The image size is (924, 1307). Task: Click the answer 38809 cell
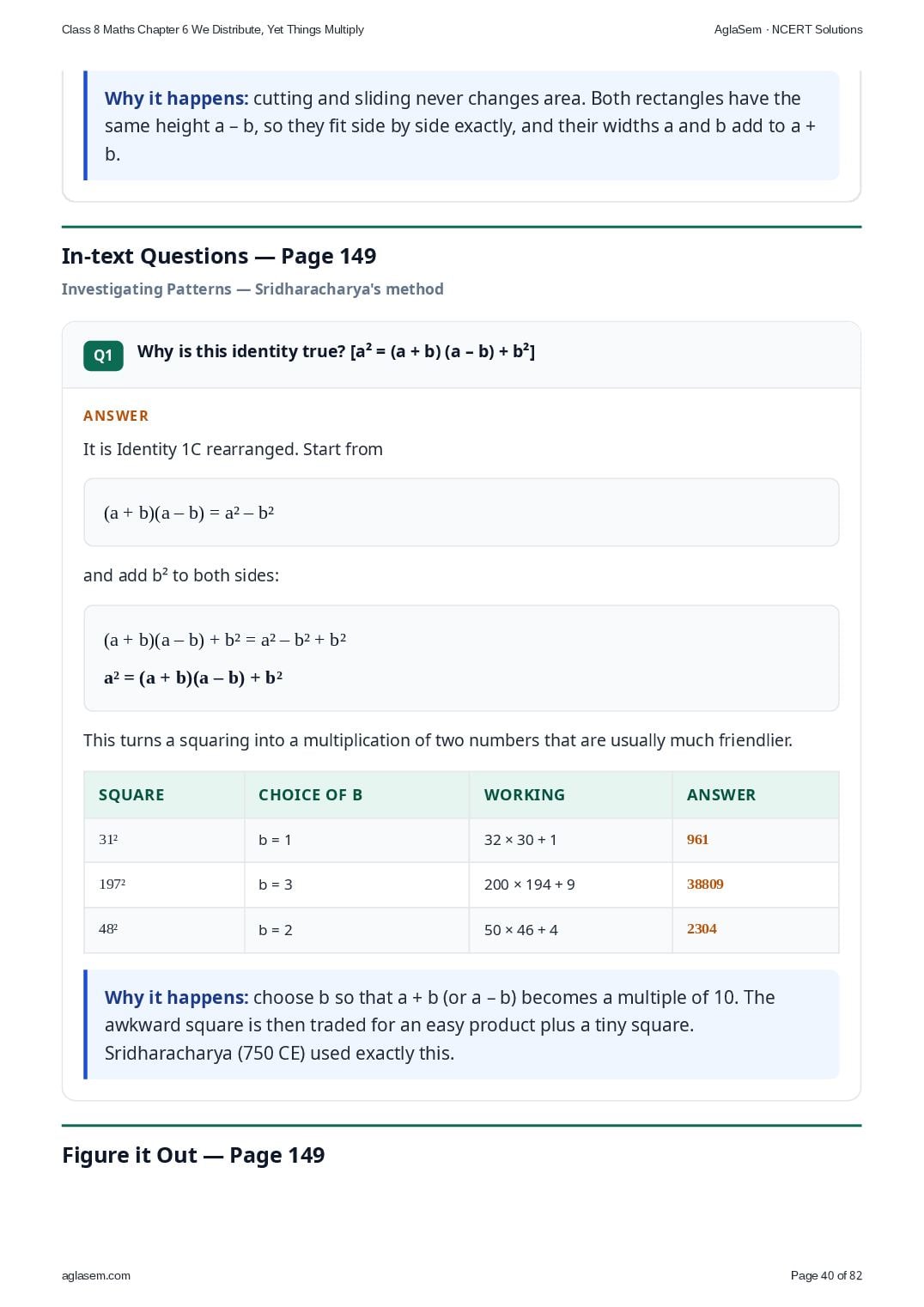point(705,885)
